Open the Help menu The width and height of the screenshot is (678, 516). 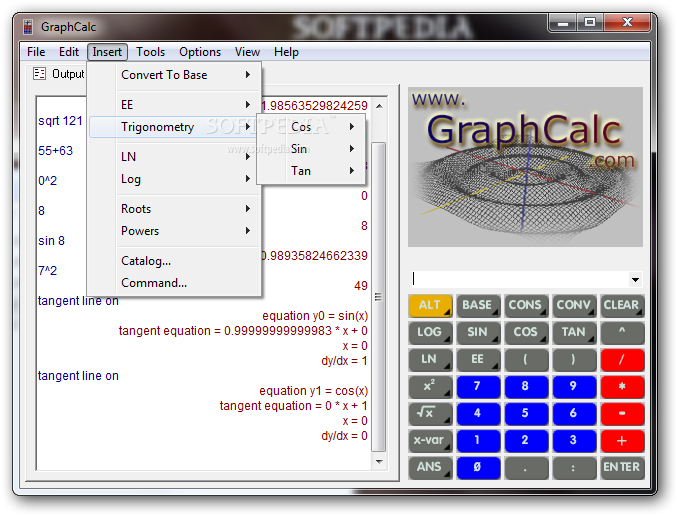(x=286, y=52)
